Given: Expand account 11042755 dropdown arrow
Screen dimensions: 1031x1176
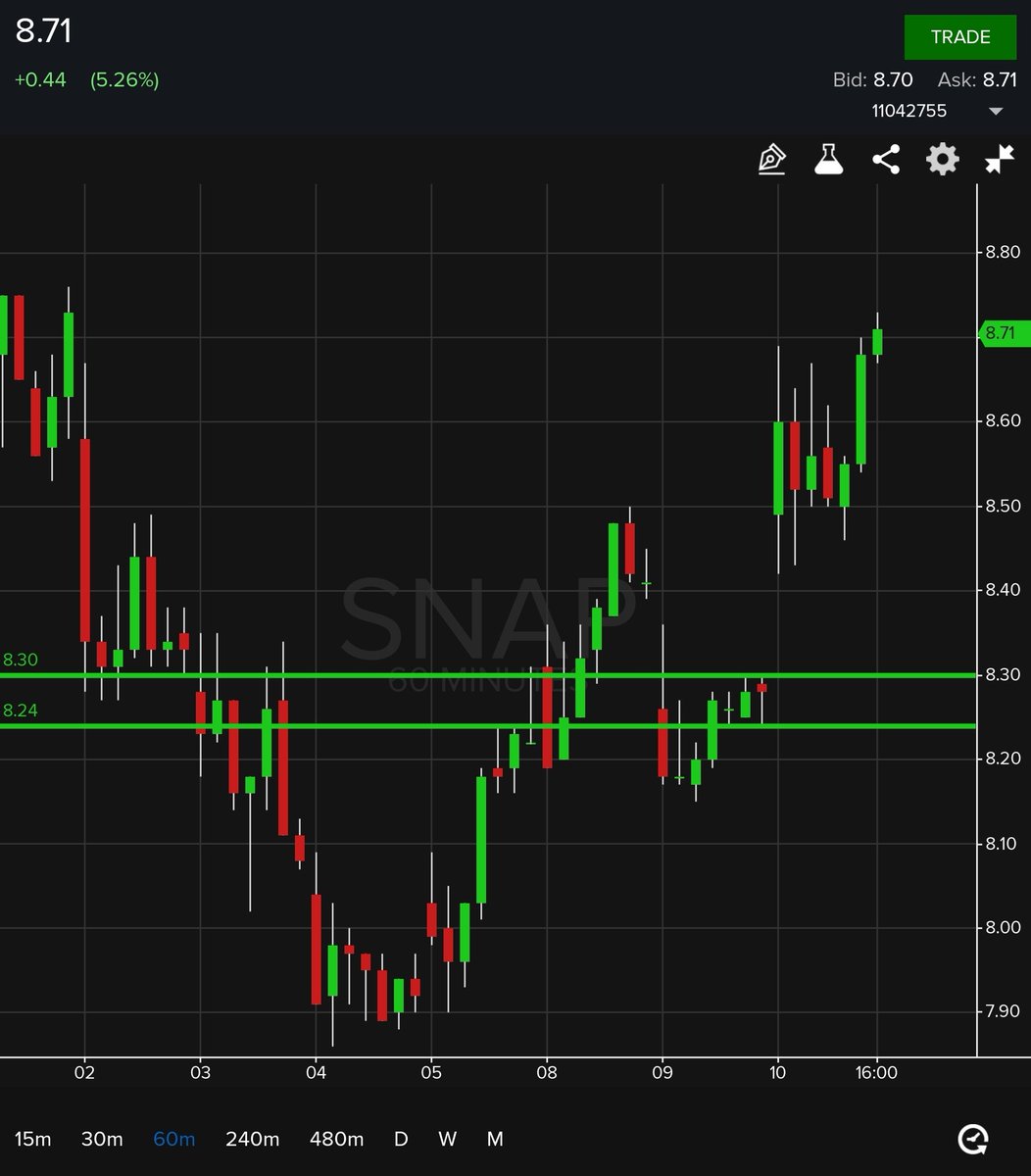Looking at the screenshot, I should tap(996, 112).
